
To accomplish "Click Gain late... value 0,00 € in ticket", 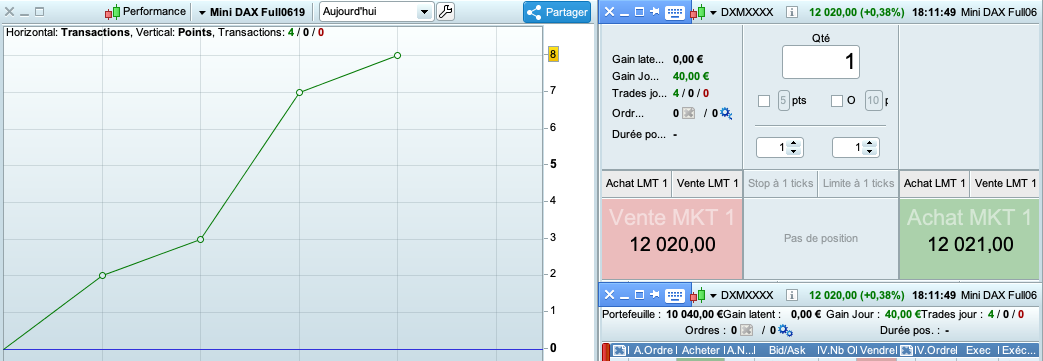I will tap(688, 59).
